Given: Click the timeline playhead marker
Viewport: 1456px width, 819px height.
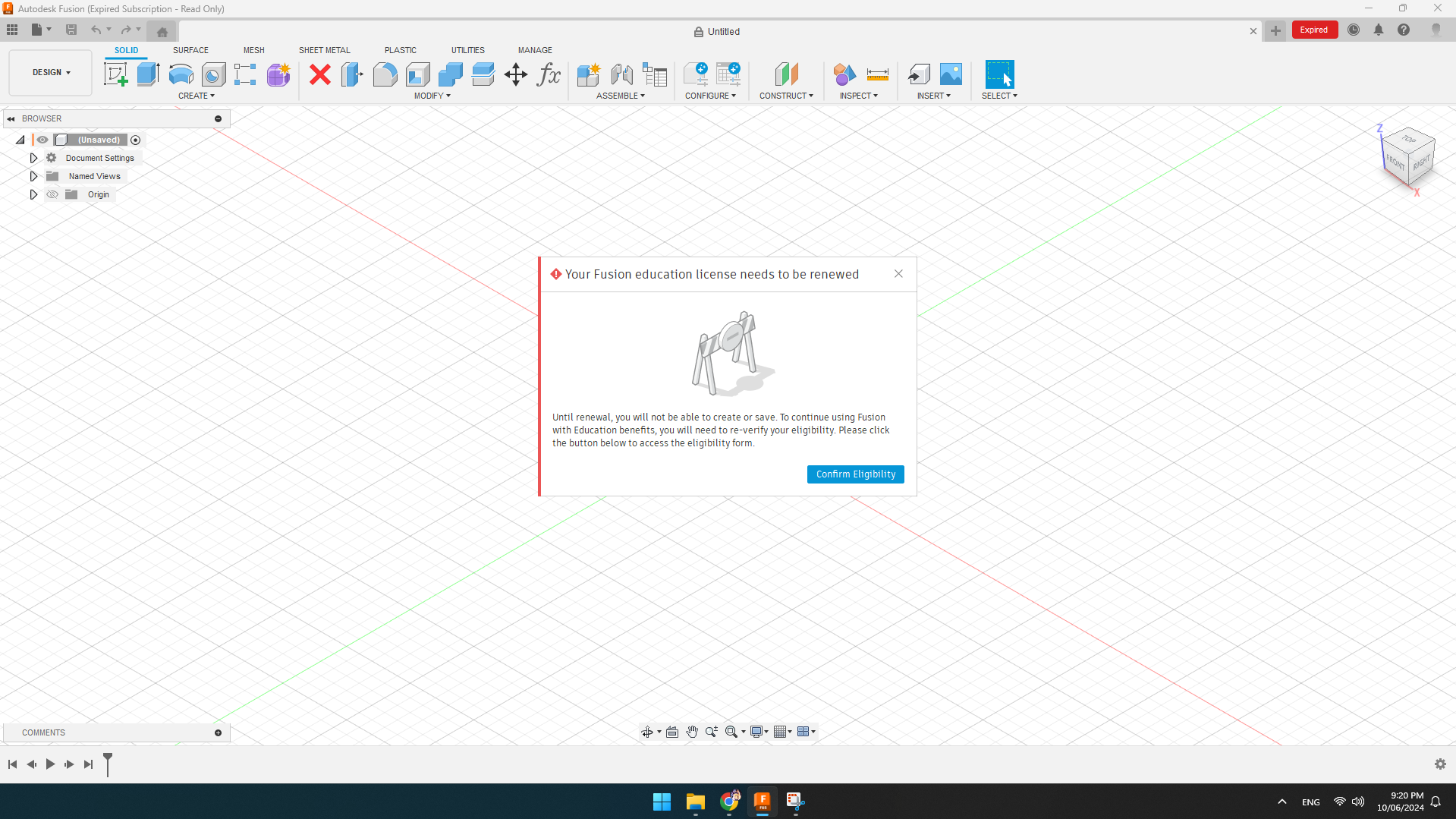Looking at the screenshot, I should (108, 764).
